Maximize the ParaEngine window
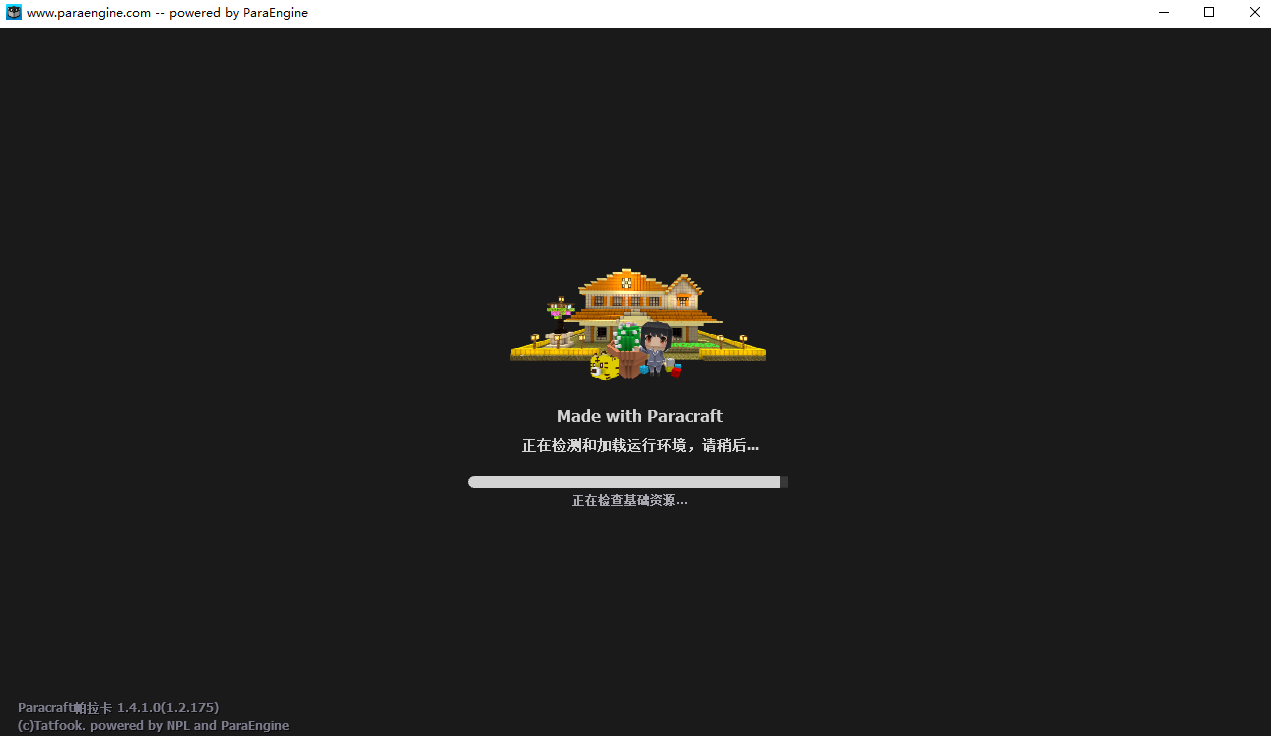Image resolution: width=1271 pixels, height=736 pixels. coord(1209,13)
